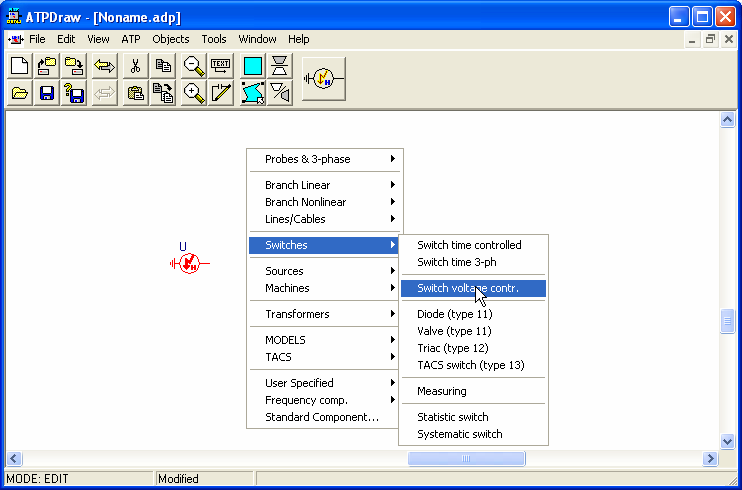Select Systematic switch

tap(473, 434)
